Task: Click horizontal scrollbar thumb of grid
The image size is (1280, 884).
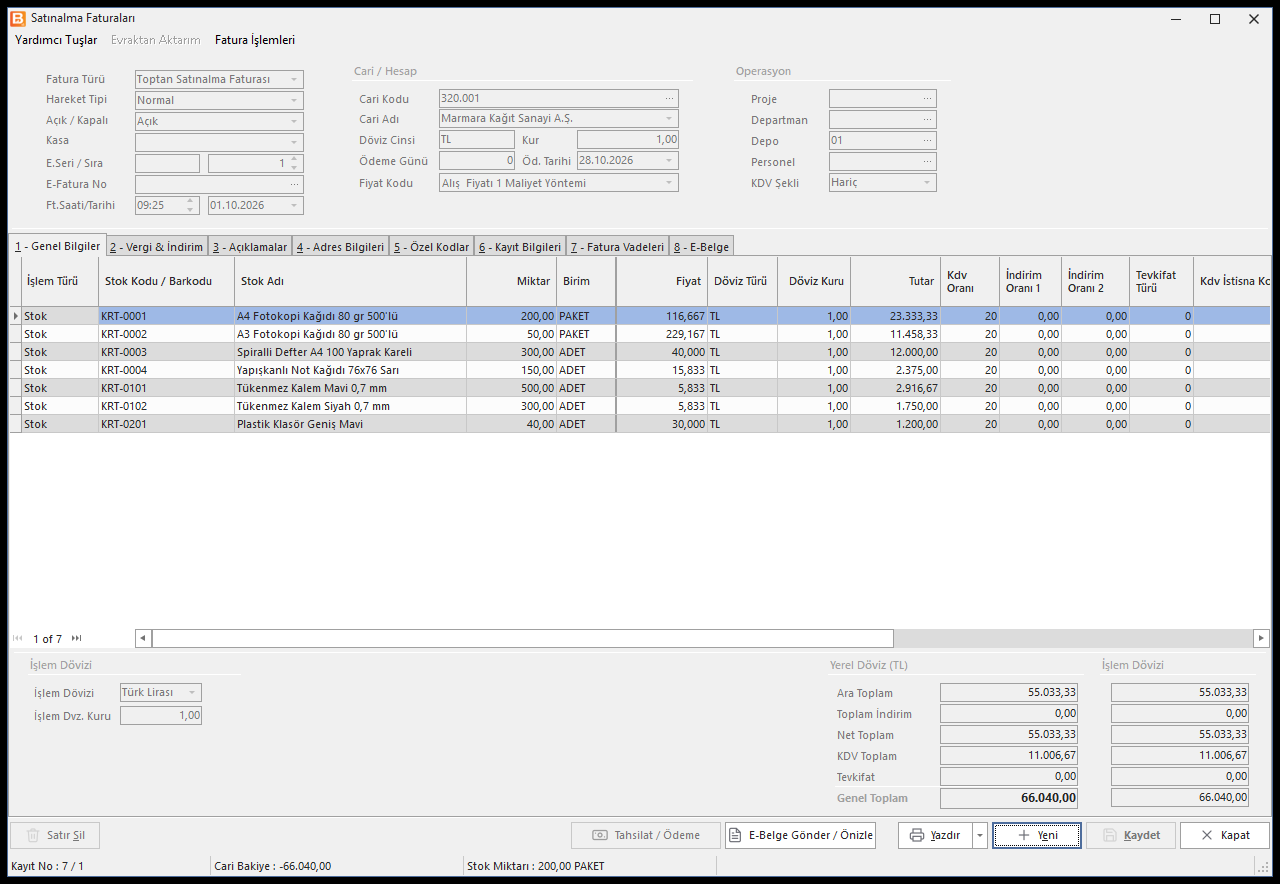Action: point(523,638)
